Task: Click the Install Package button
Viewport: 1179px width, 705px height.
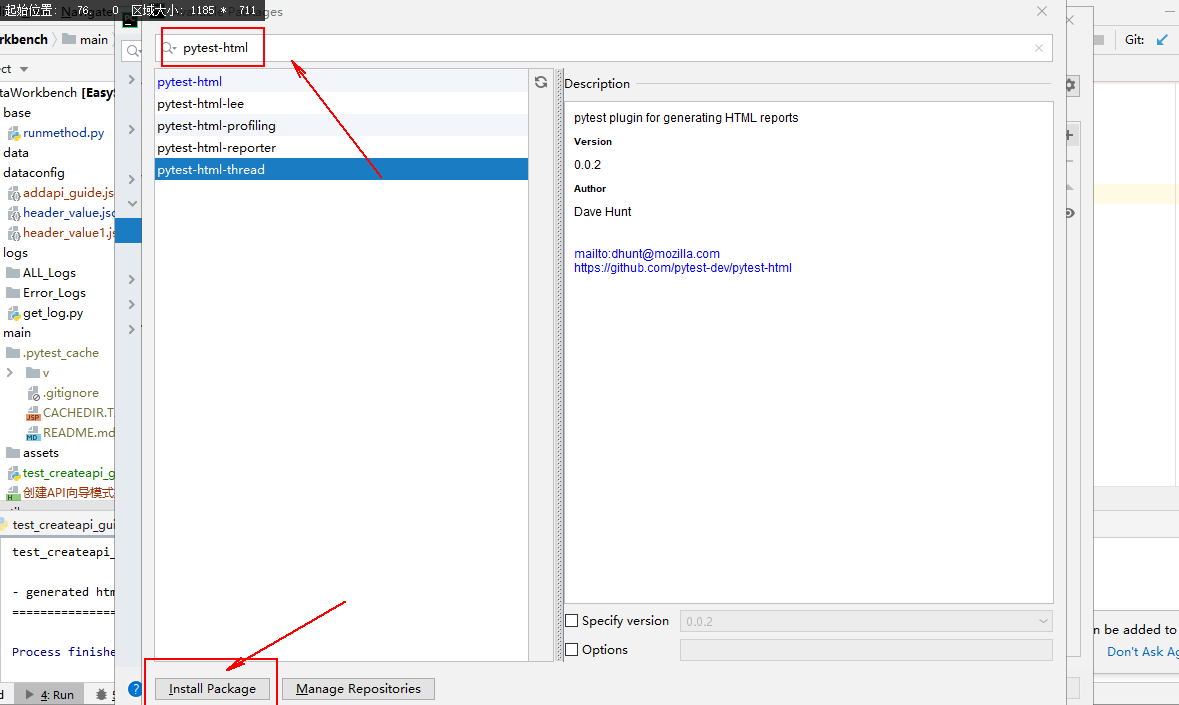Action: [211, 688]
